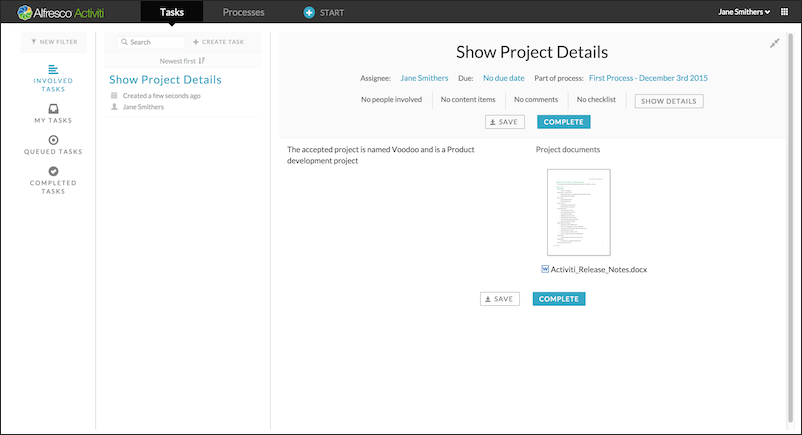The width and height of the screenshot is (802, 435).
Task: Open the Activiti_Release_Notes document thumbnail
Action: pyautogui.click(x=578, y=212)
